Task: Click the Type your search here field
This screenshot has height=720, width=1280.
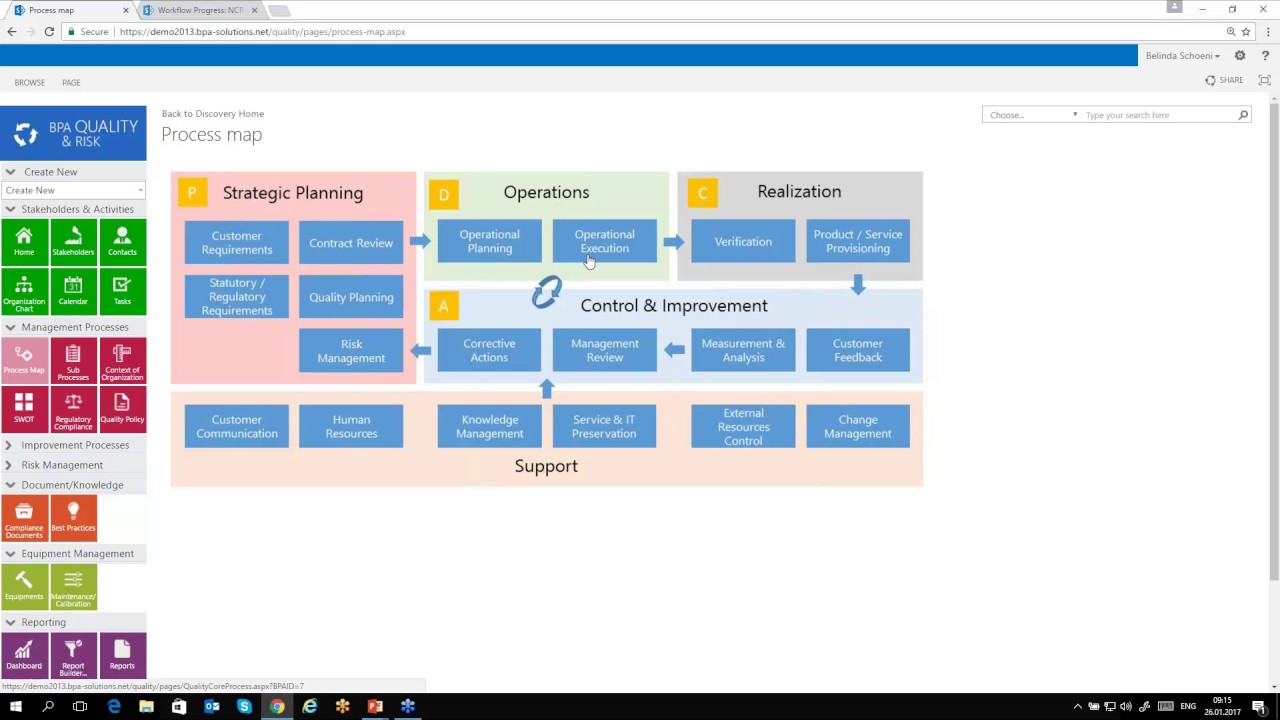Action: tap(1160, 115)
